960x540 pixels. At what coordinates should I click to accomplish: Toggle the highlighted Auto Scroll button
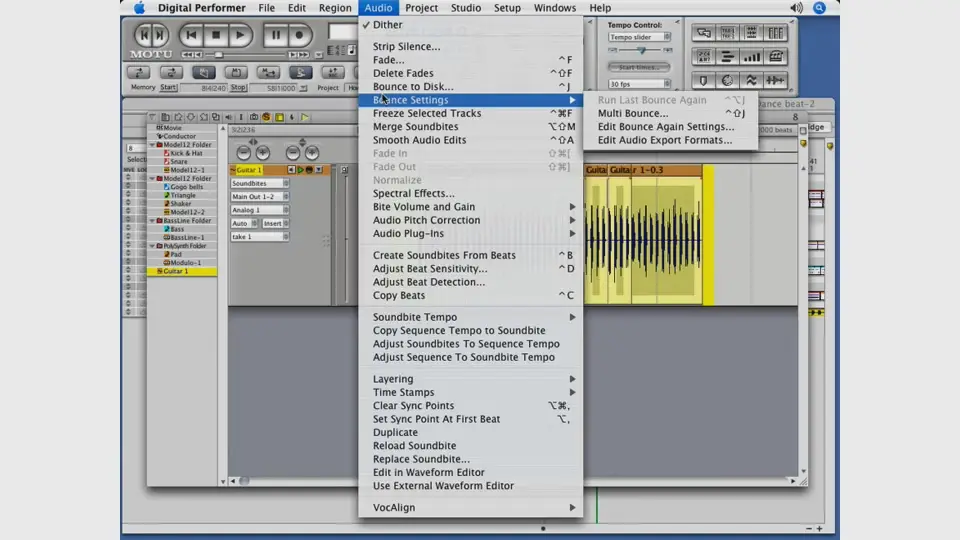pos(300,73)
